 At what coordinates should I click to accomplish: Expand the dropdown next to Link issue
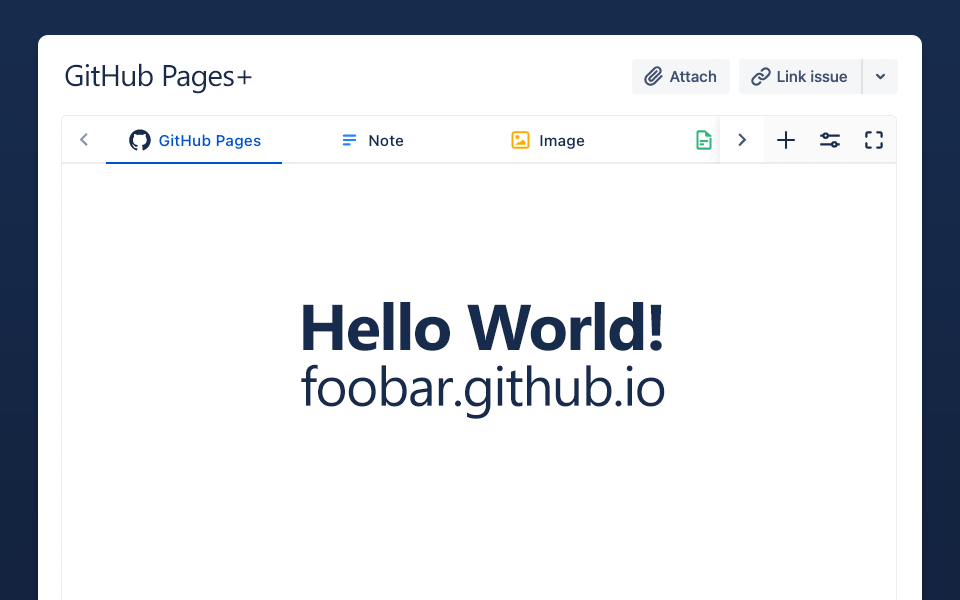pyautogui.click(x=880, y=77)
